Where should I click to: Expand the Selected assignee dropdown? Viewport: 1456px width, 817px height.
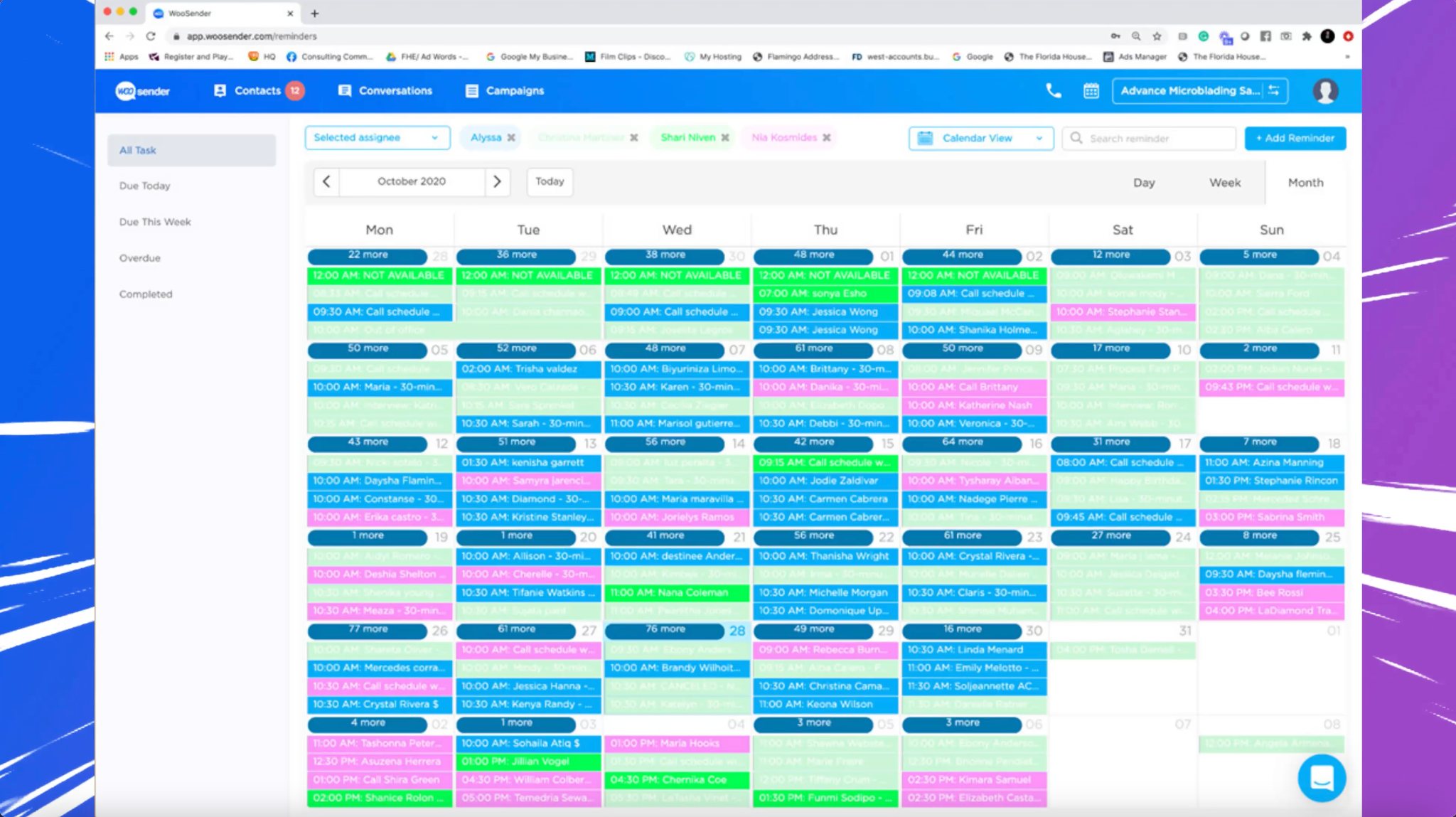point(377,138)
